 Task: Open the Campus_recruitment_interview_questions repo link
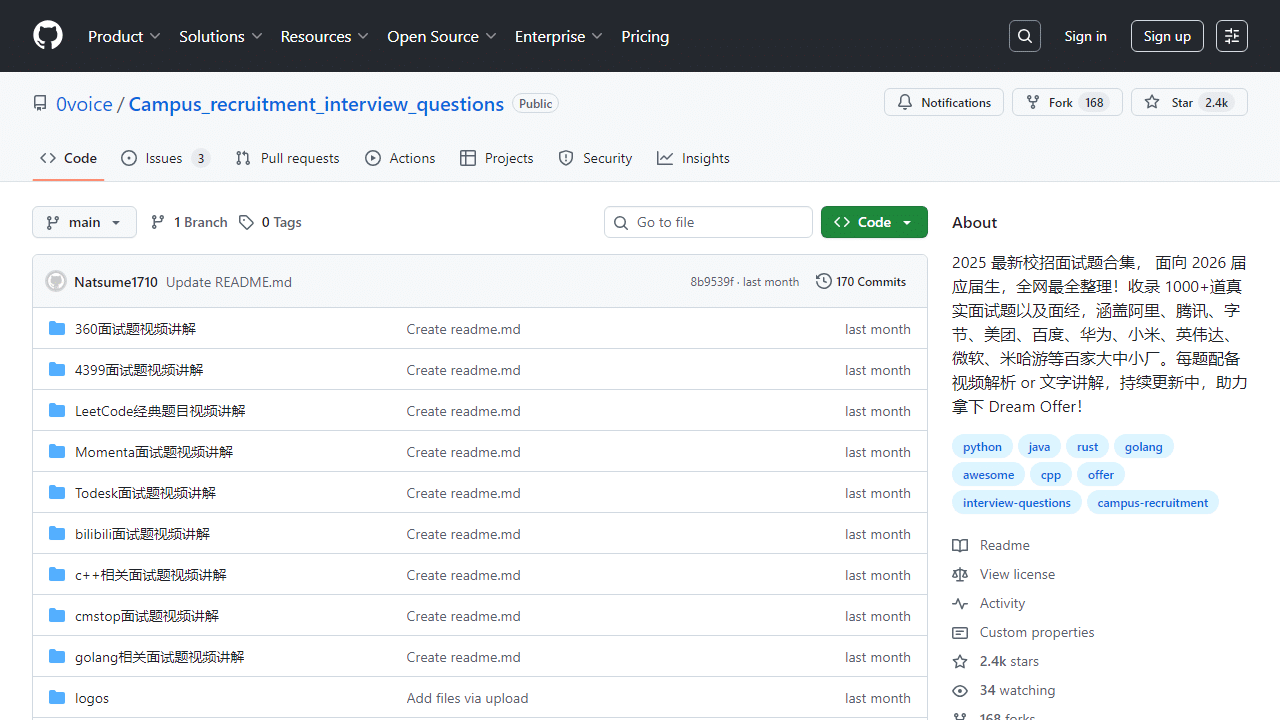pyautogui.click(x=316, y=104)
